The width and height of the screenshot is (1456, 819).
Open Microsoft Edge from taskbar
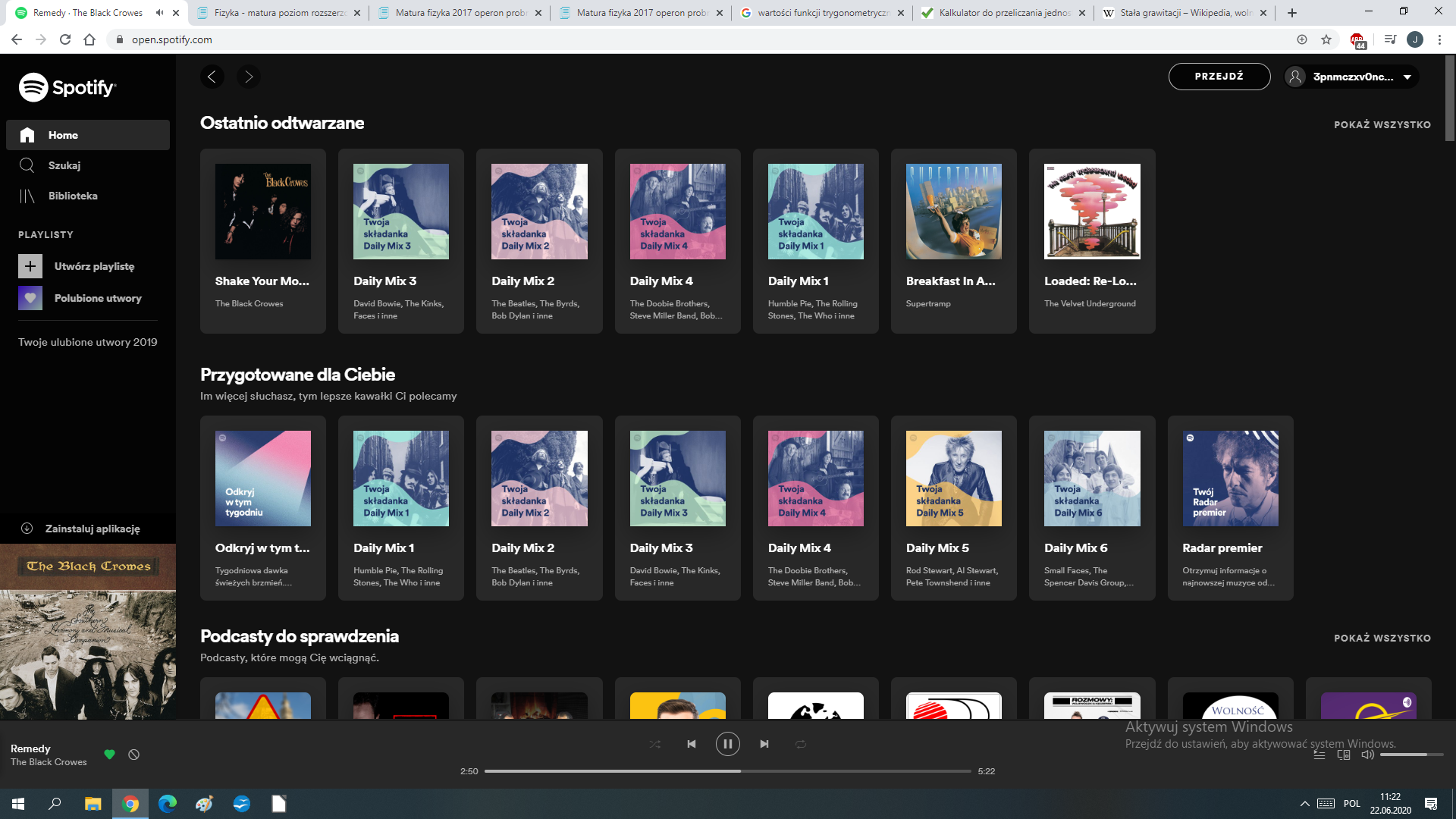167,804
